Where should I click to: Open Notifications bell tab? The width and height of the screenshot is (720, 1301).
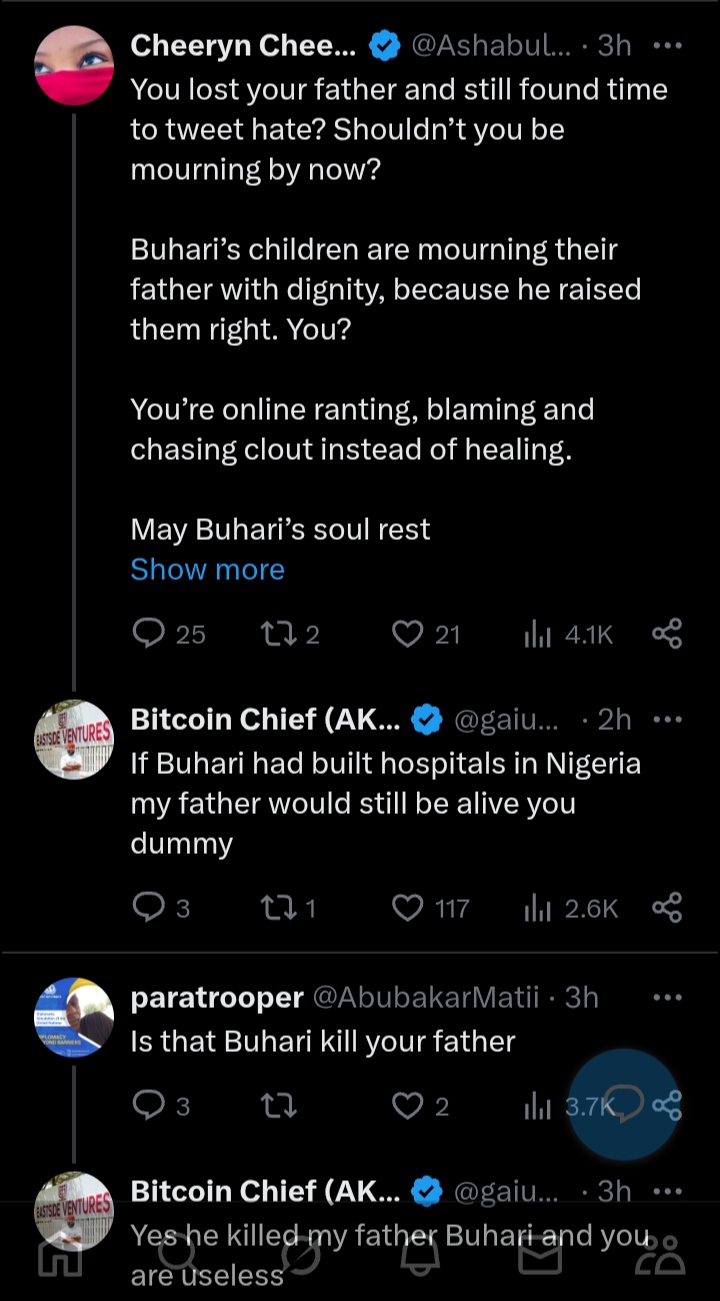[x=420, y=1256]
